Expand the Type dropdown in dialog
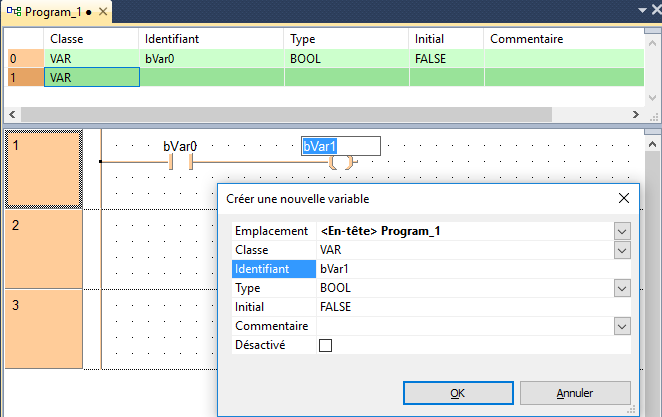The width and height of the screenshot is (662, 417). point(622,288)
